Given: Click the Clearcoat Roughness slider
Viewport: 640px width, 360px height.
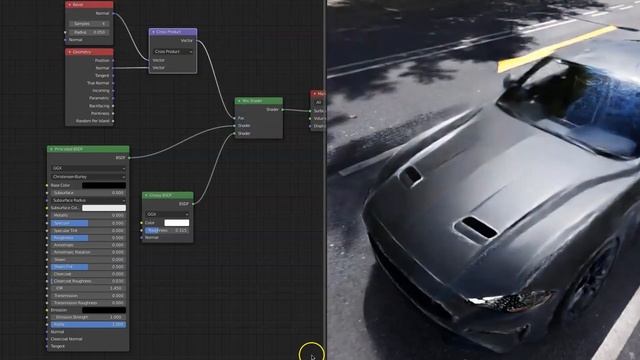Looking at the screenshot, I should point(88,281).
